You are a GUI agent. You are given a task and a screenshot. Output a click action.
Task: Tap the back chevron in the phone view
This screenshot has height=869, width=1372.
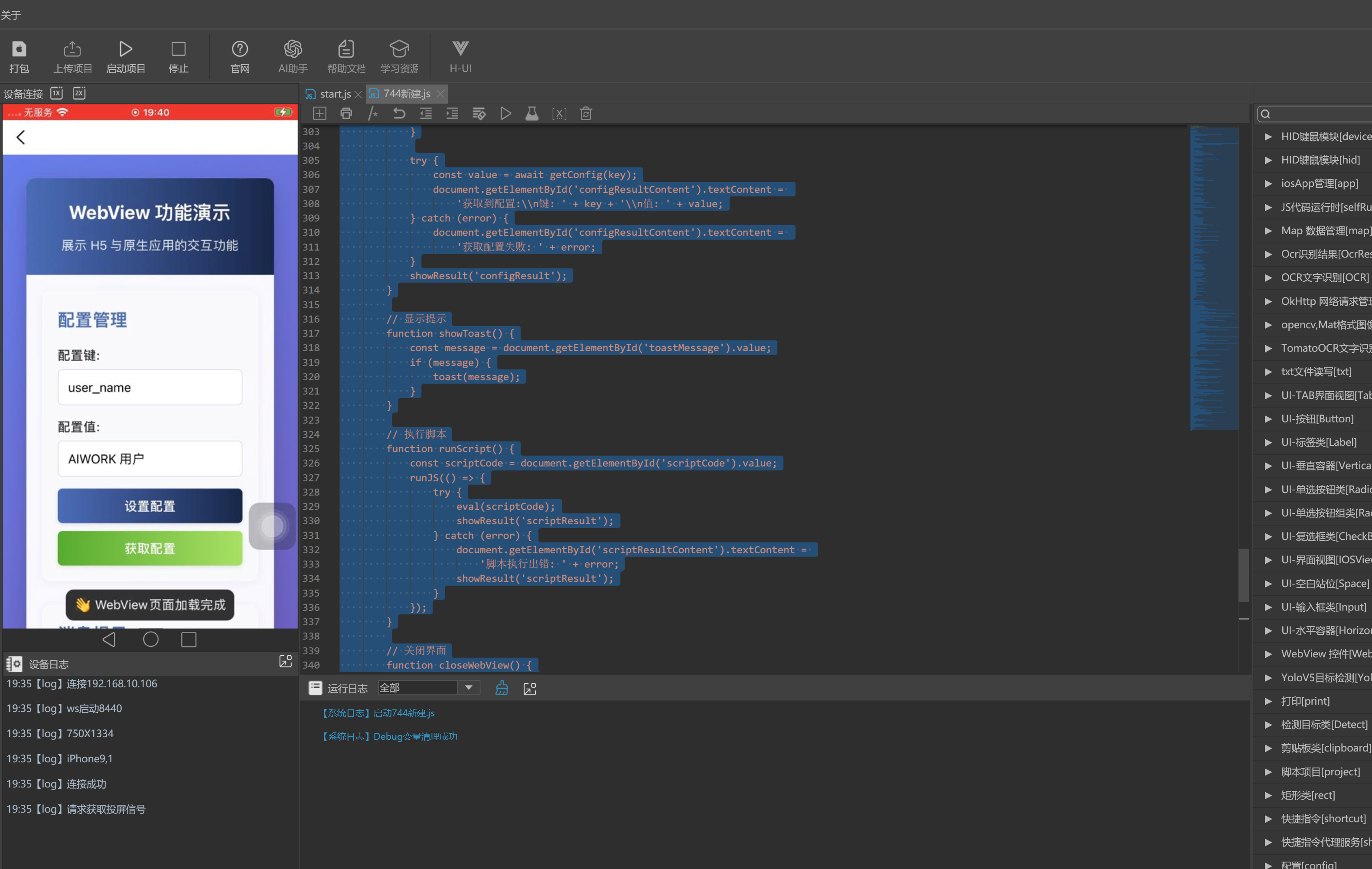[x=21, y=137]
